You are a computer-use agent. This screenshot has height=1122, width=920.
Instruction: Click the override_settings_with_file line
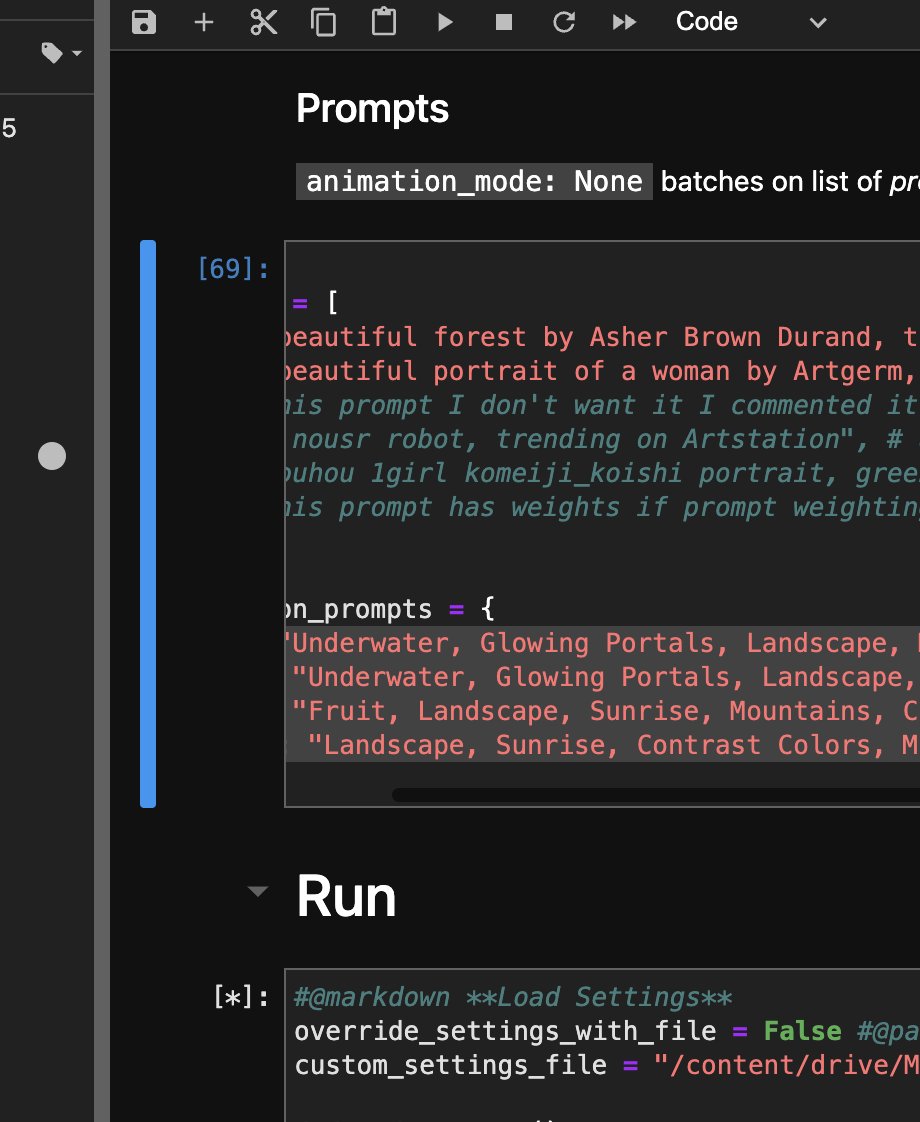(x=607, y=1031)
